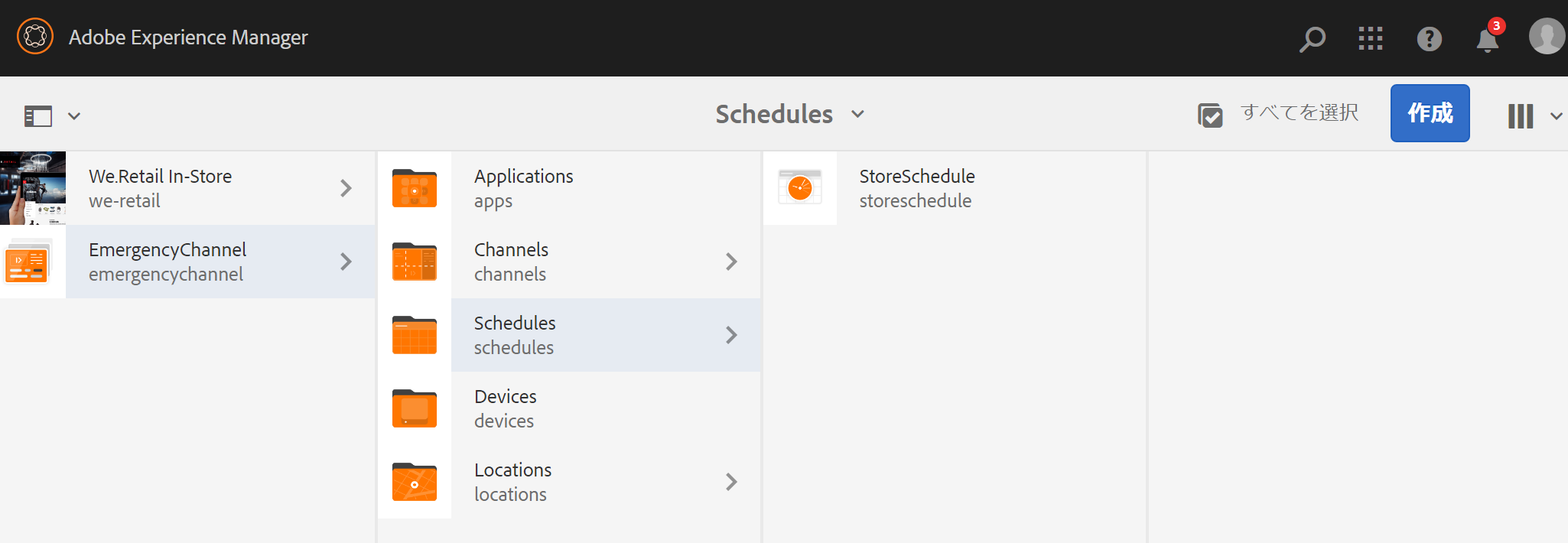The width and height of the screenshot is (1568, 543).
Task: Click the blue 作成 create button
Action: [x=1430, y=113]
